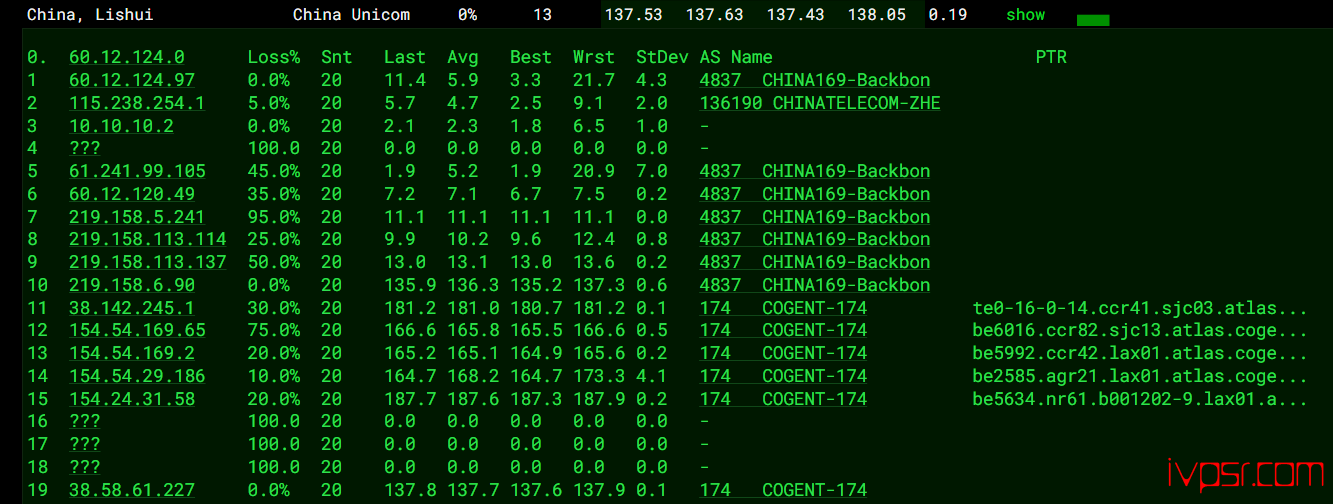
Task: Open COGENT-174 AS link on the 38.142.245.1 row
Action: (783, 308)
